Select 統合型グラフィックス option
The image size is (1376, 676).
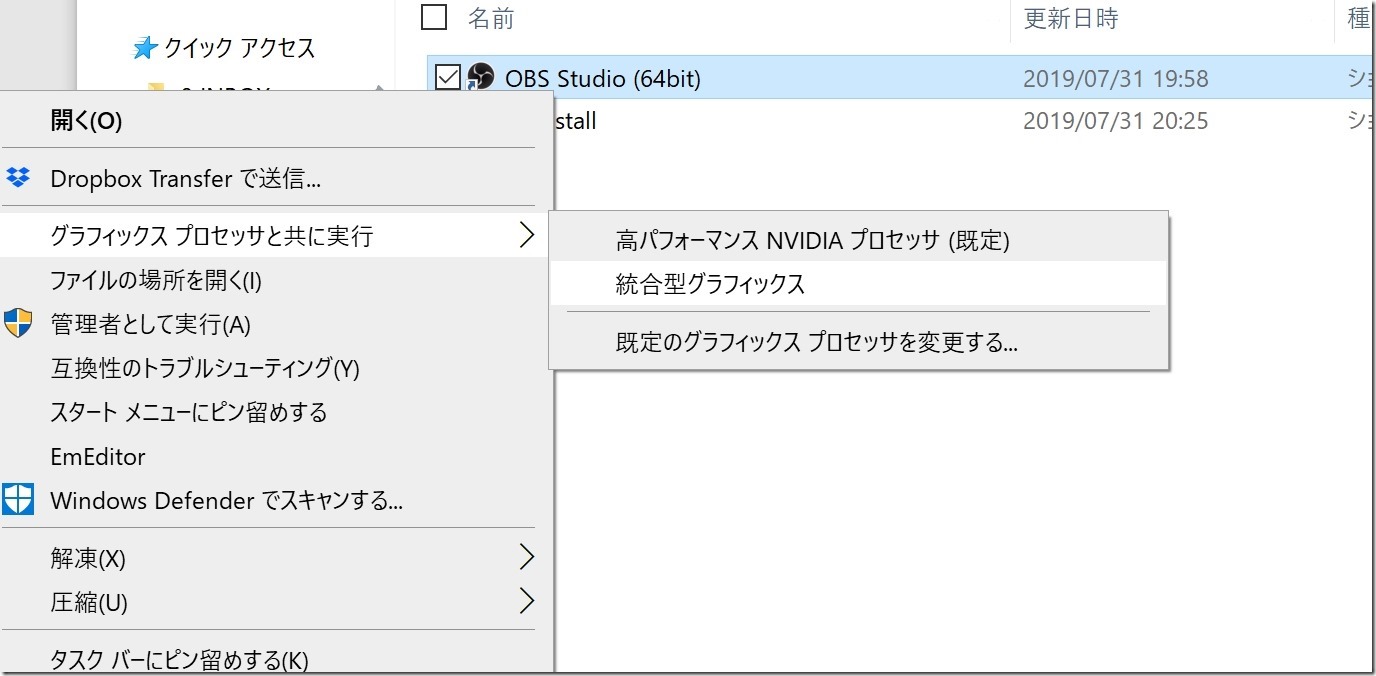pyautogui.click(x=858, y=284)
